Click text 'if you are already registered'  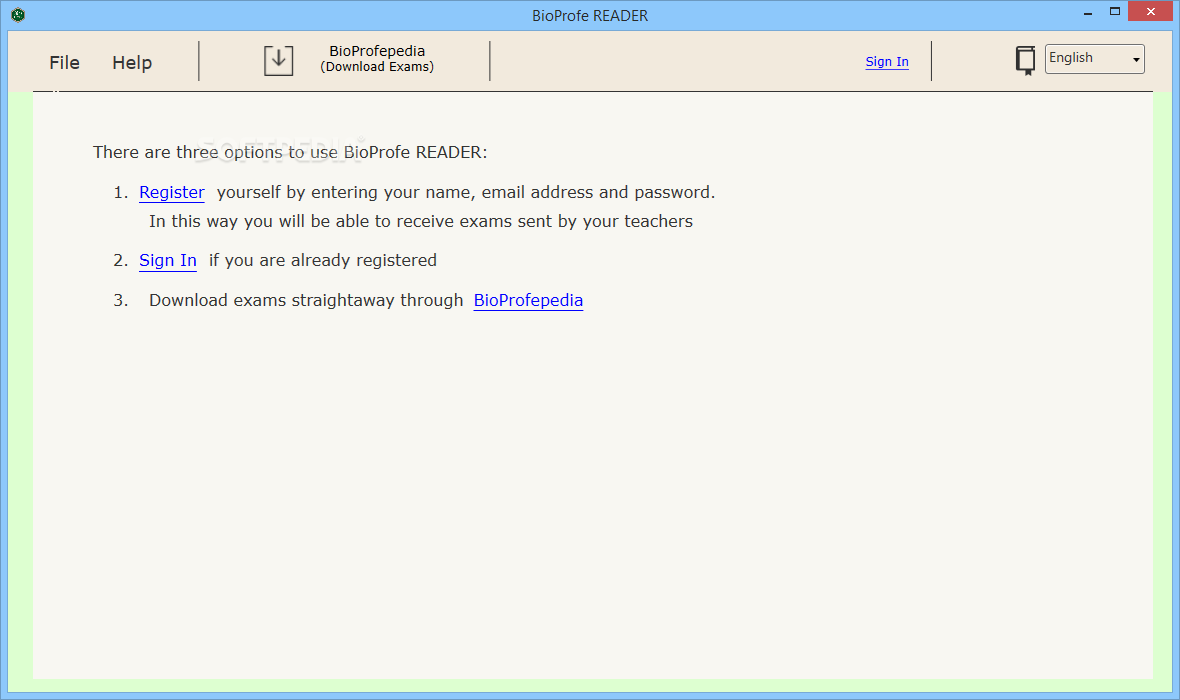point(323,260)
